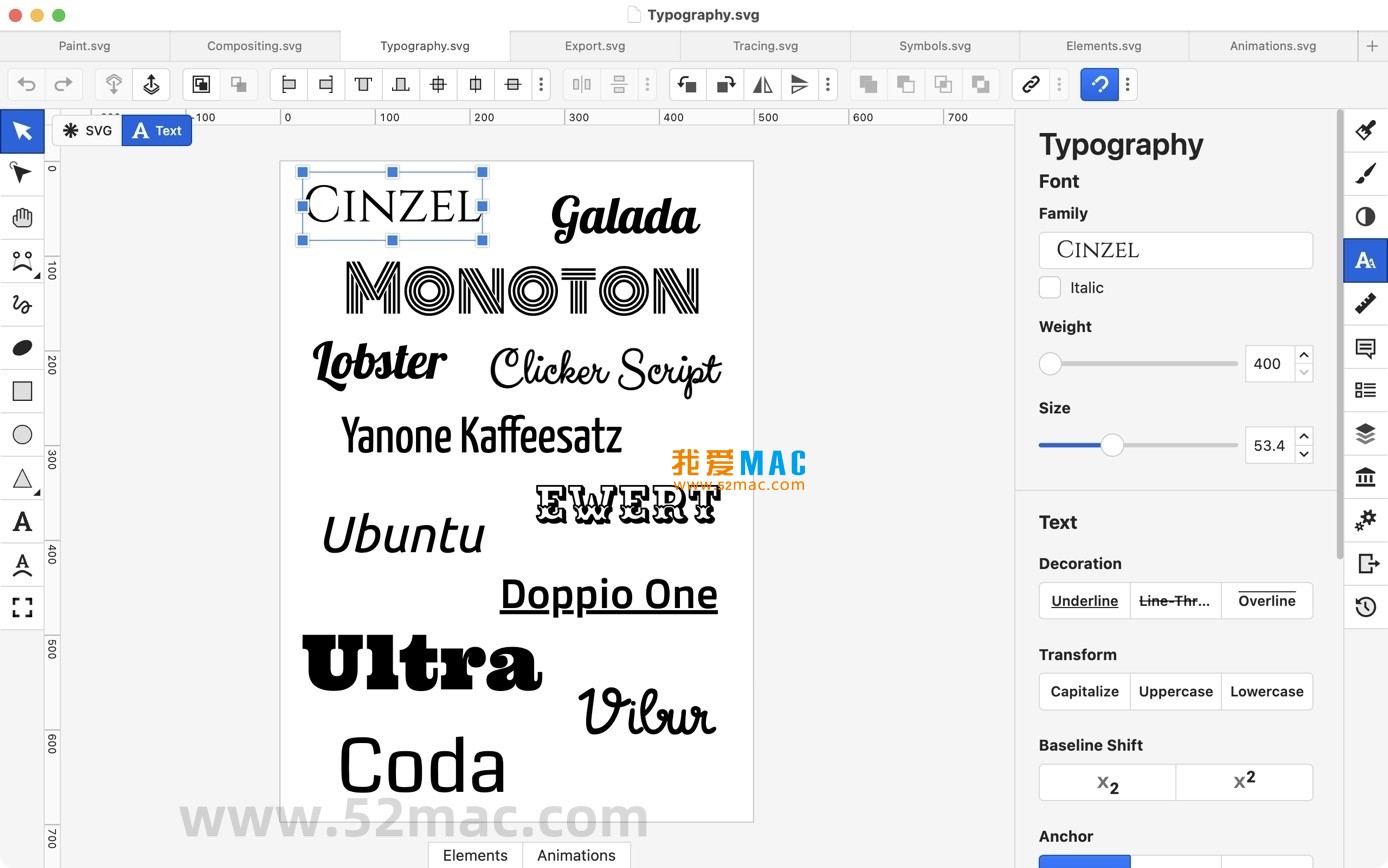Open the Geometry ruler panel

(x=1365, y=304)
